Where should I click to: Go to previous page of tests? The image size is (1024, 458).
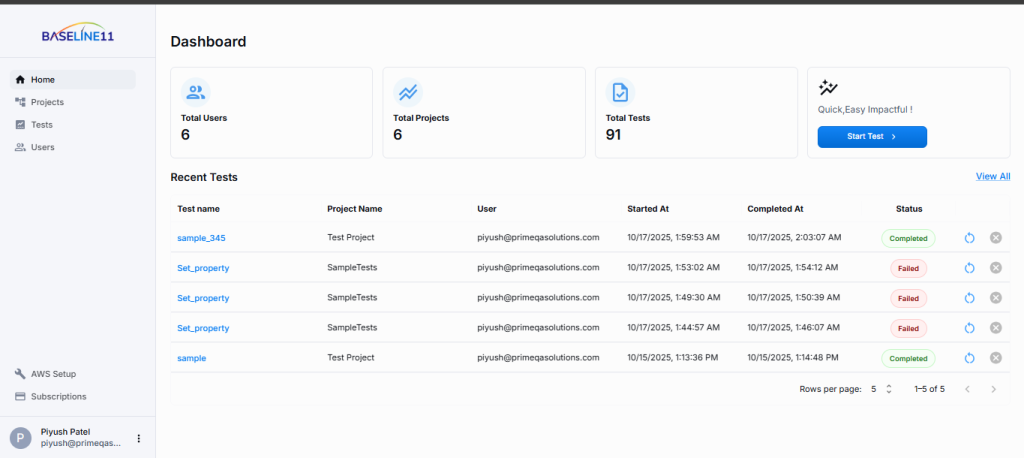tap(967, 389)
